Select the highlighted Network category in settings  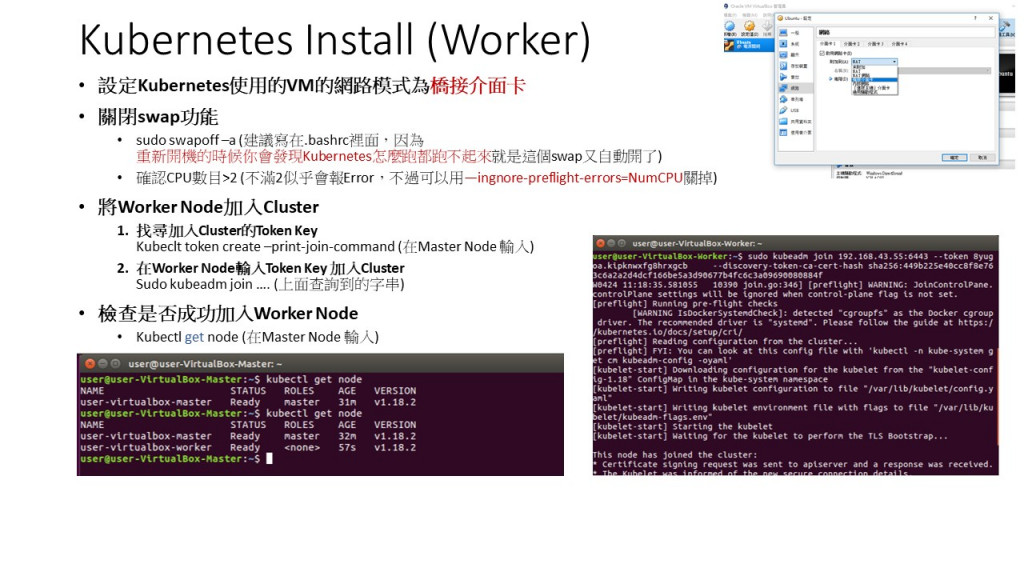coord(795,88)
